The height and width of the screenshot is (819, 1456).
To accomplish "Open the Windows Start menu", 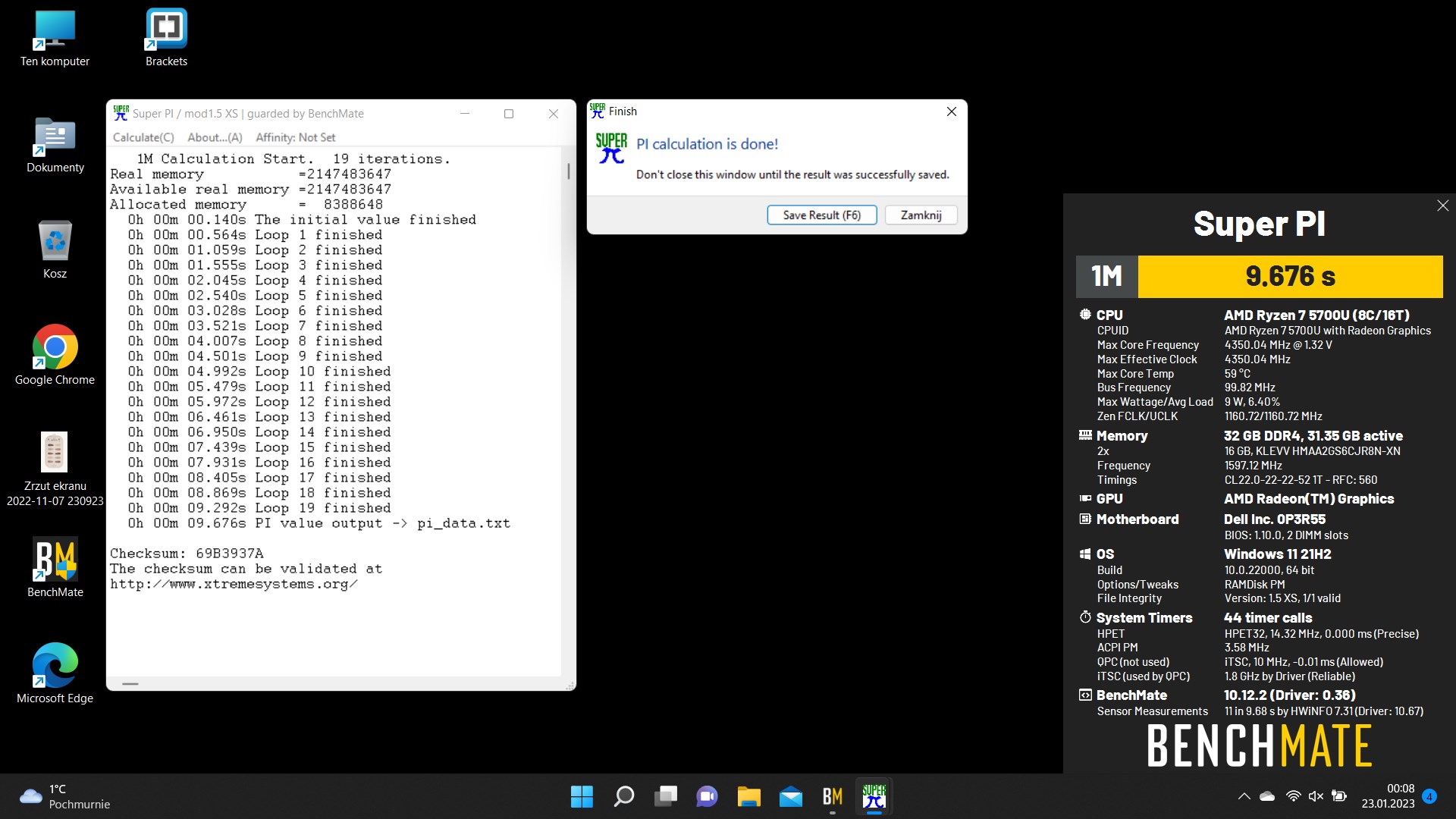I will 582,796.
